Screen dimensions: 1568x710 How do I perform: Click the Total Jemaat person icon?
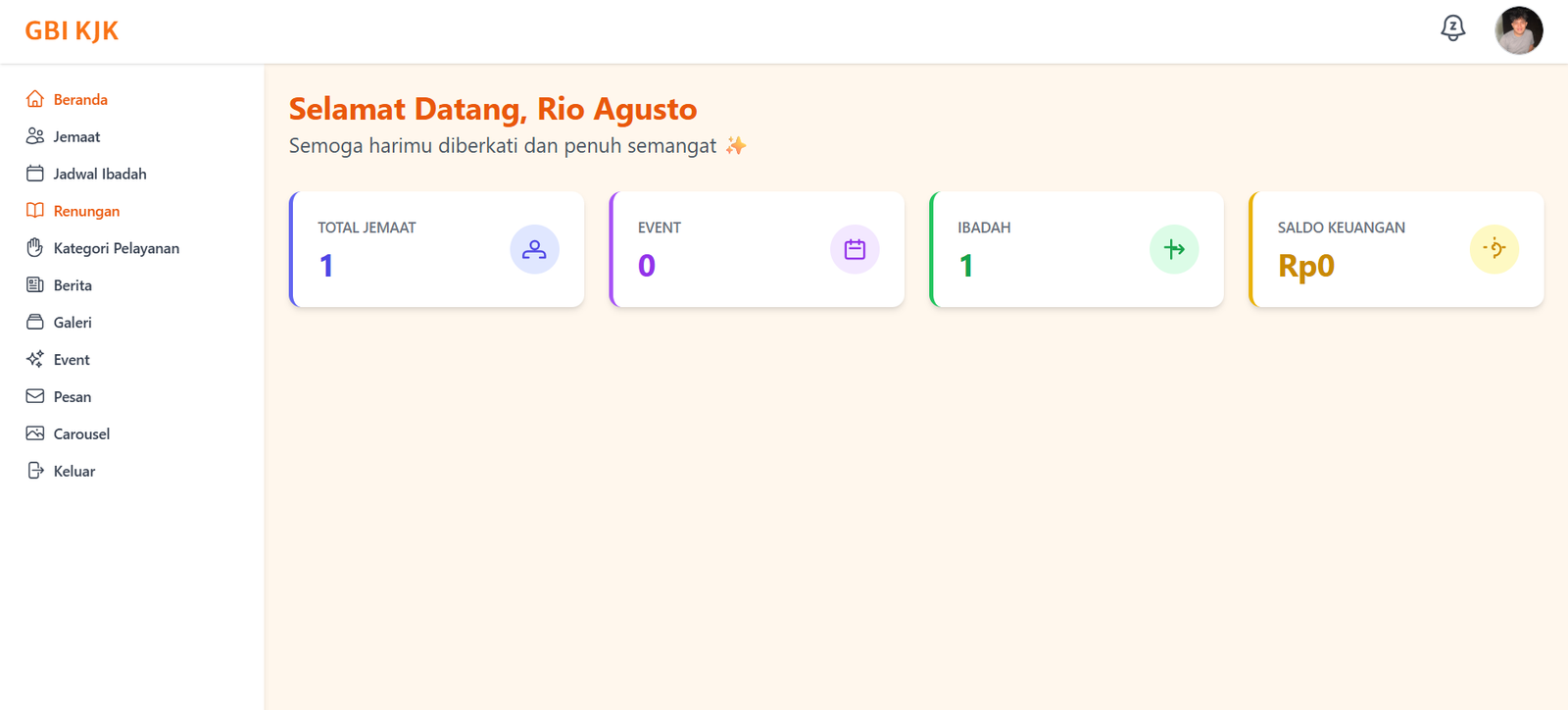tap(534, 249)
